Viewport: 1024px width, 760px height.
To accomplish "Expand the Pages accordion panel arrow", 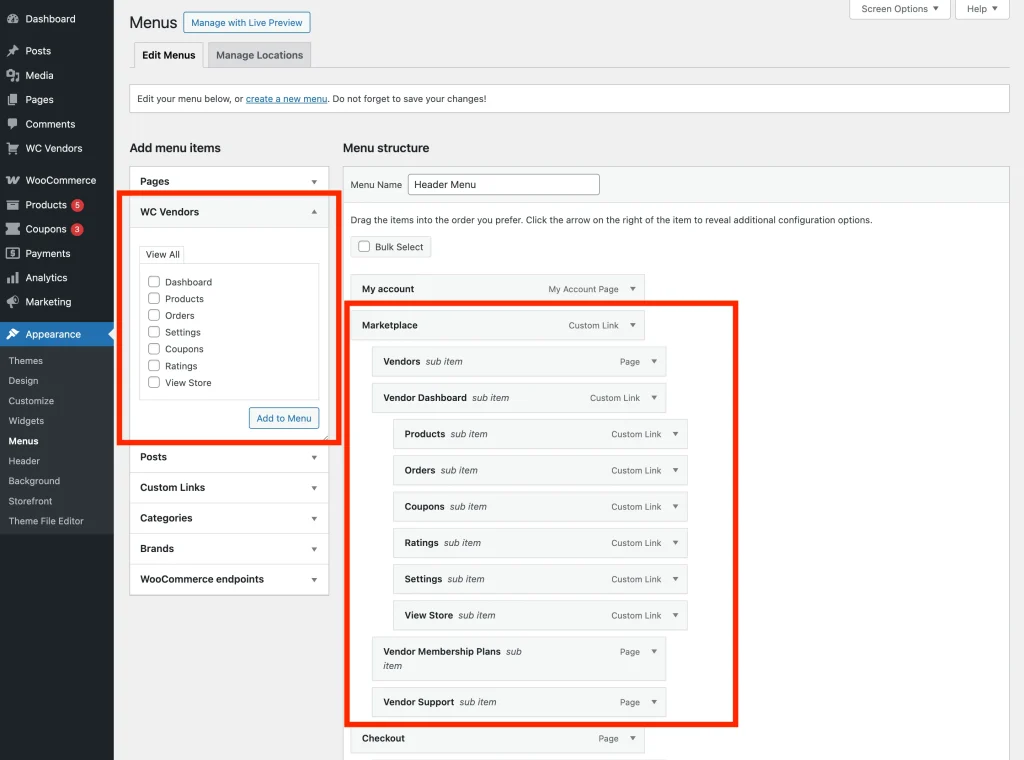I will point(314,182).
